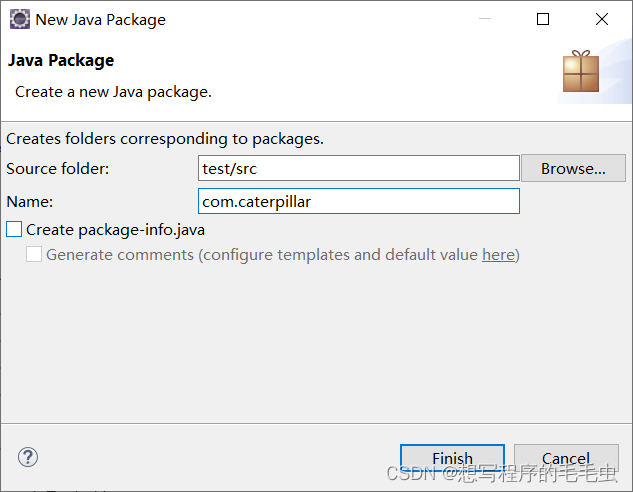Open the 'here' templates configuration link
Image resolution: width=633 pixels, height=492 pixels.
pyautogui.click(x=498, y=255)
